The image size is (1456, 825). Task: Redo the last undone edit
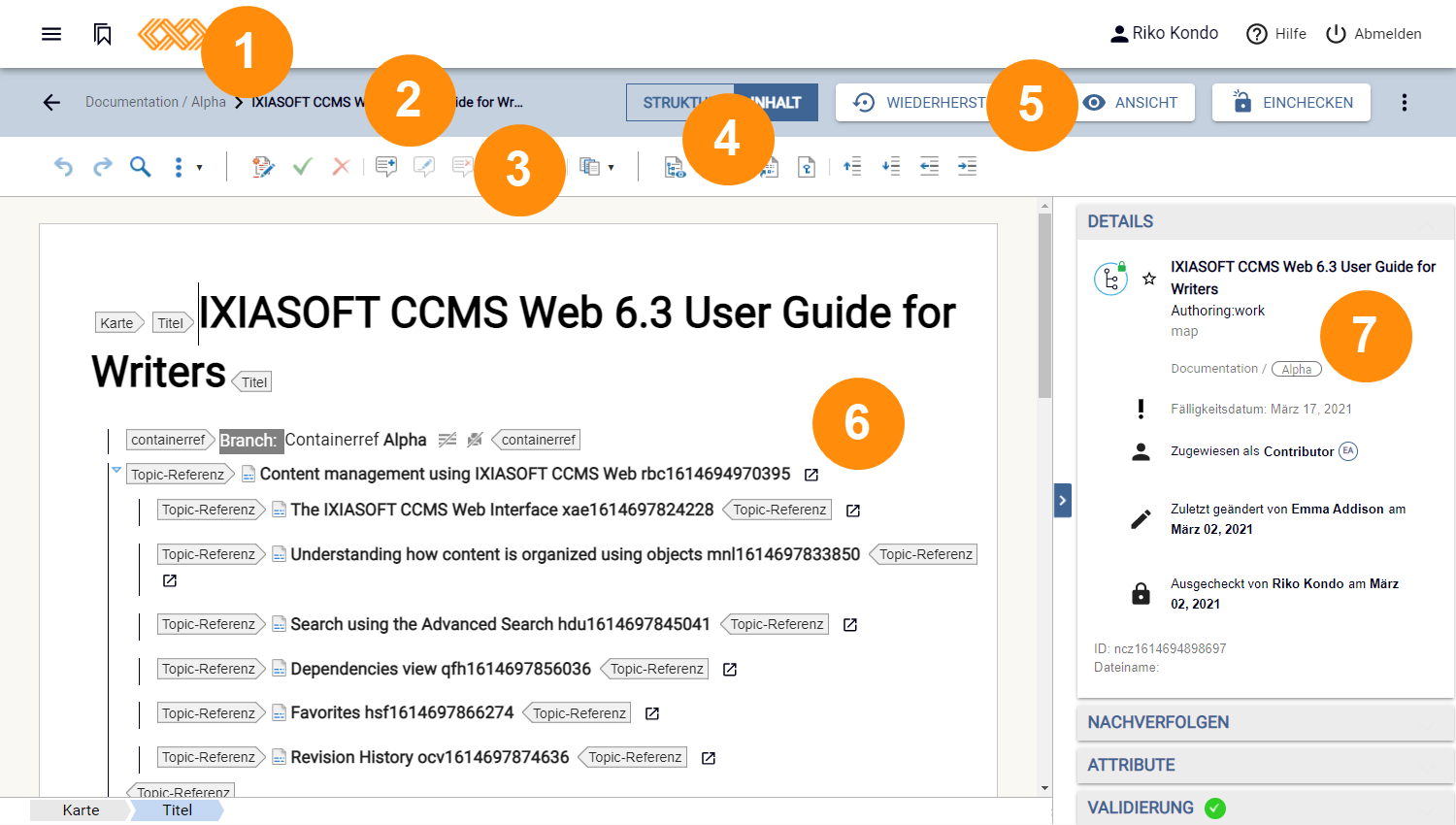pyautogui.click(x=103, y=167)
